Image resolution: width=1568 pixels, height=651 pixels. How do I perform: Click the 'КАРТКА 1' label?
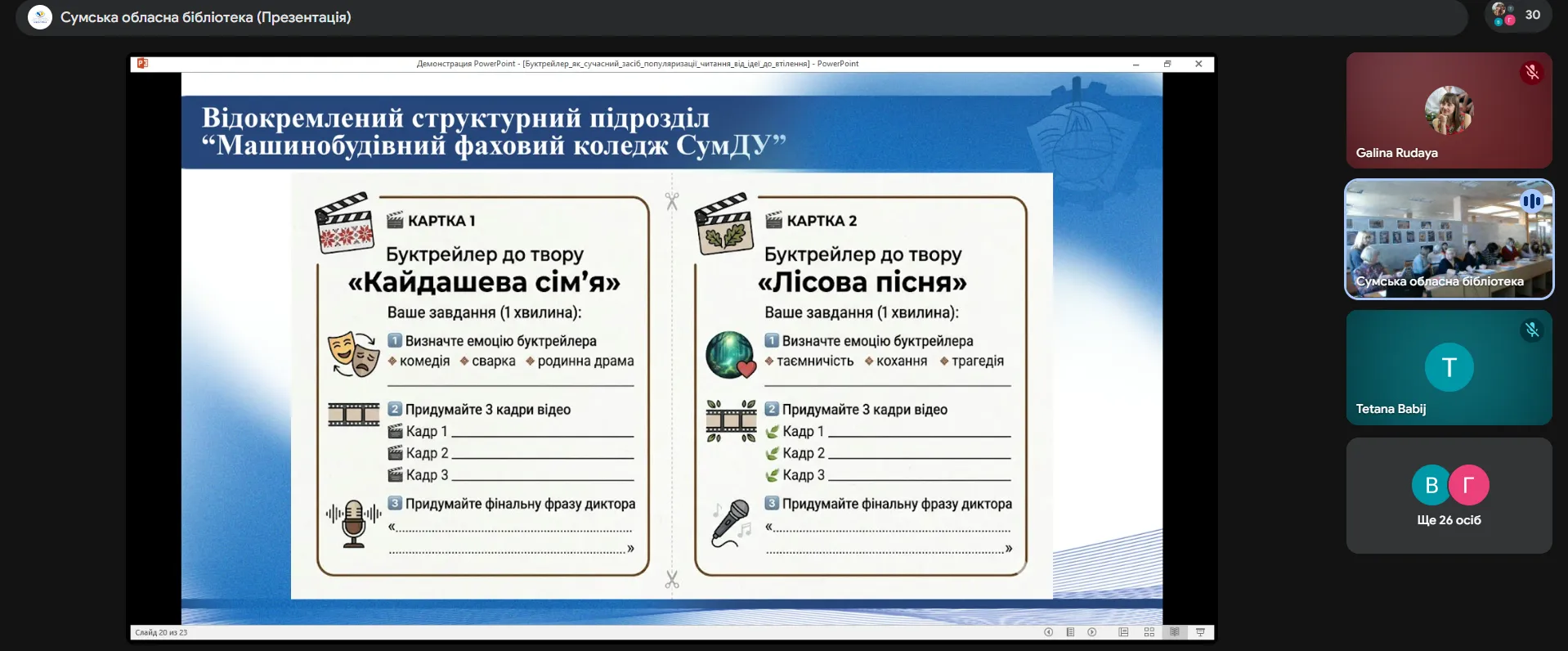[441, 221]
